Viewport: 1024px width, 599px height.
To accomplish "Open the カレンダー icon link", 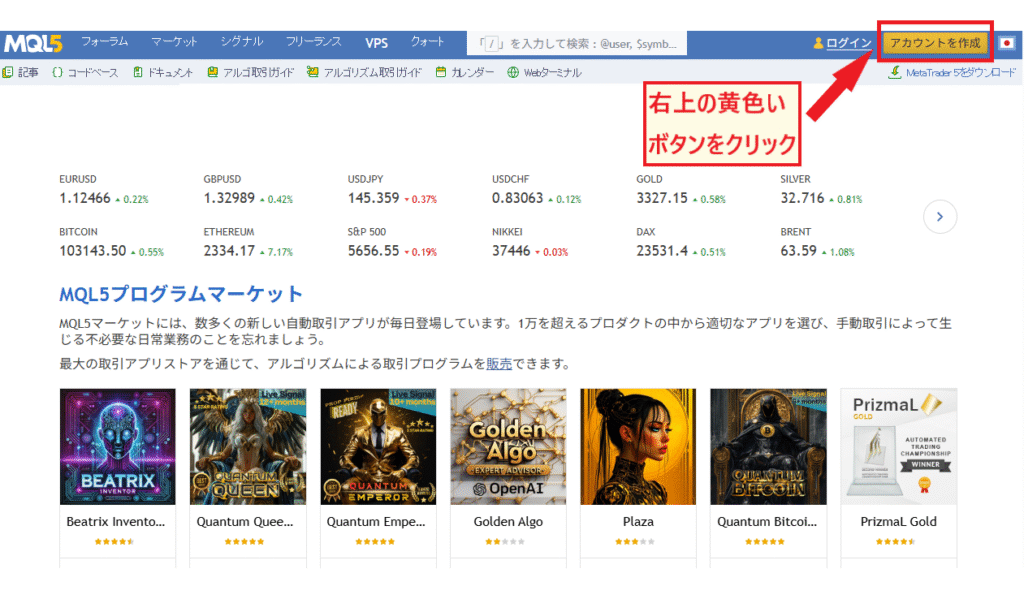I will (465, 73).
